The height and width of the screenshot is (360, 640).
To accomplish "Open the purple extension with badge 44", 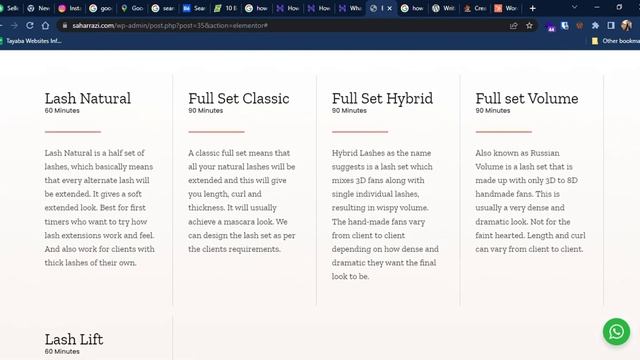I will pos(550,27).
